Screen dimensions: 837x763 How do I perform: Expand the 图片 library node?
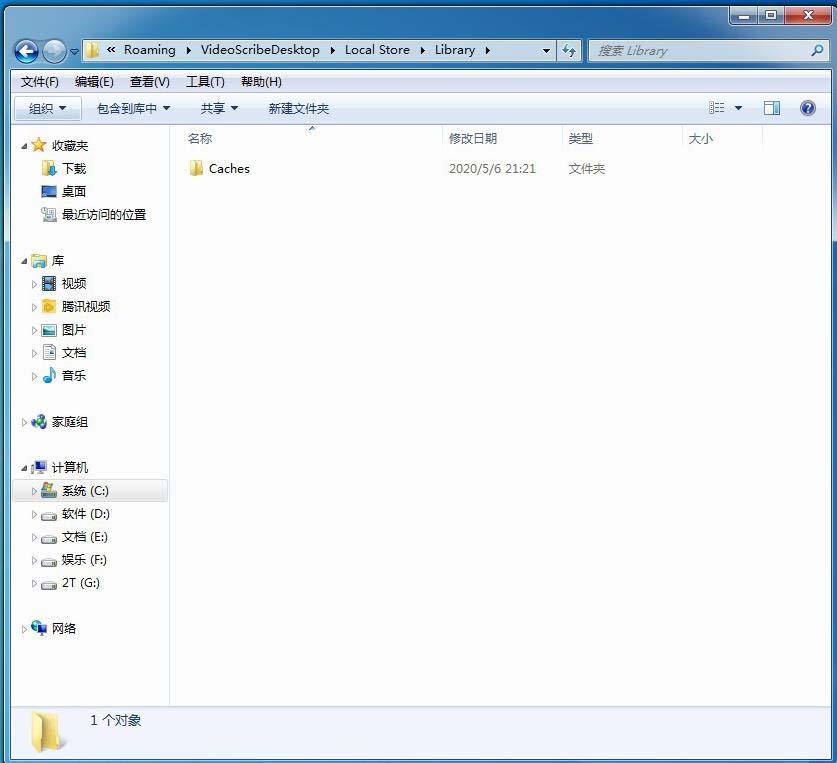(x=34, y=331)
